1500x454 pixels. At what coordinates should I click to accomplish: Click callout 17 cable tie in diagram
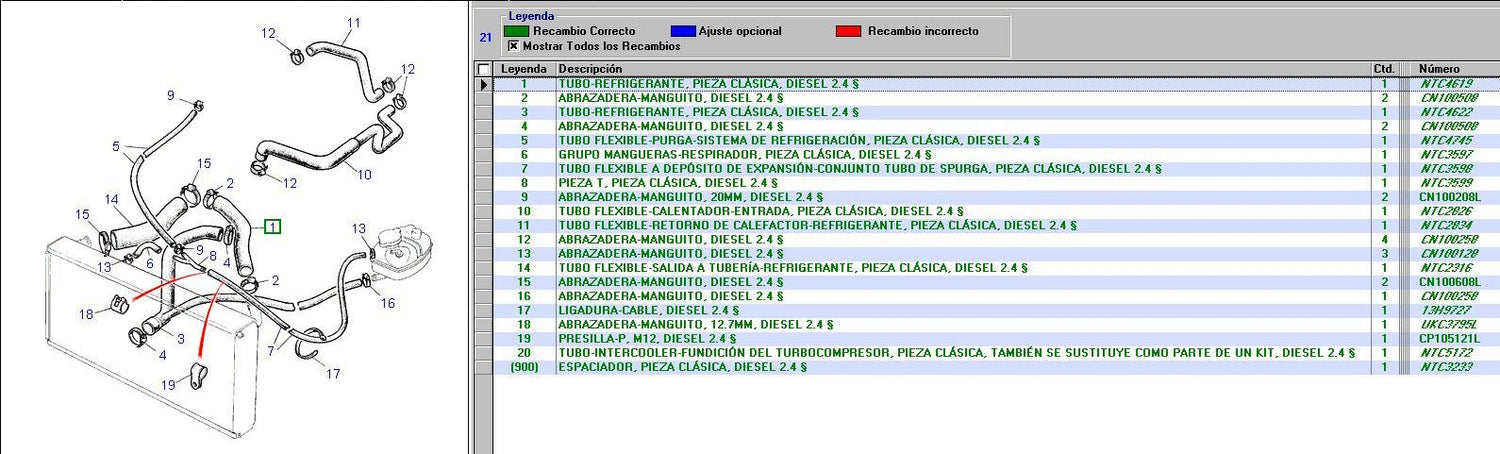(x=333, y=374)
